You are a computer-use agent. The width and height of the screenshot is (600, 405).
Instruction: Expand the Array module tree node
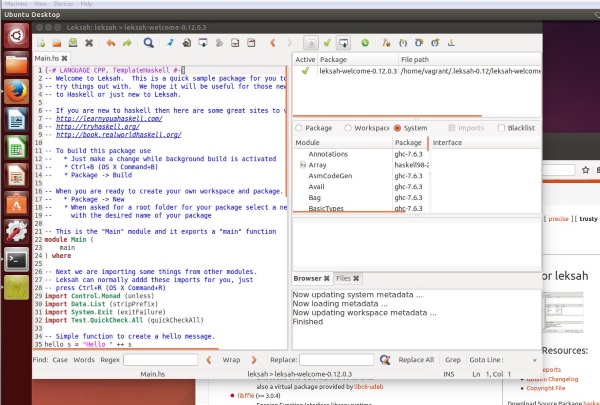303,165
